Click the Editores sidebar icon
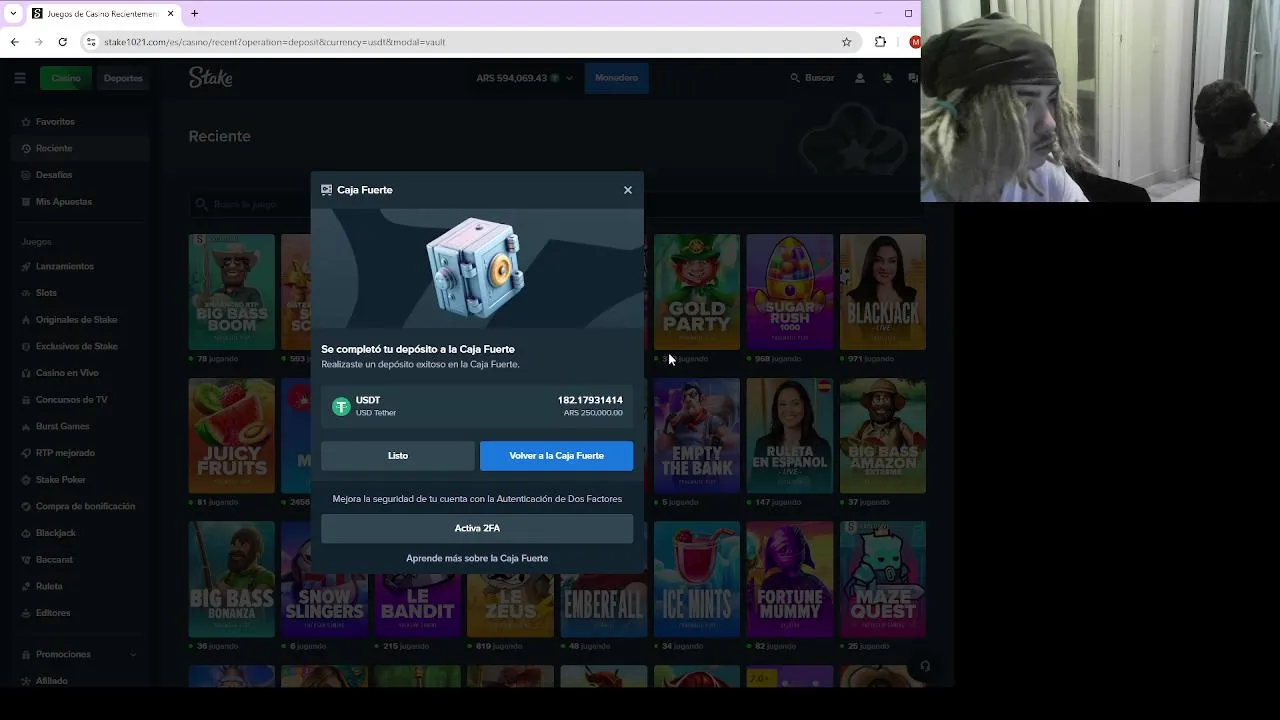This screenshot has height=720, width=1280. click(25, 613)
